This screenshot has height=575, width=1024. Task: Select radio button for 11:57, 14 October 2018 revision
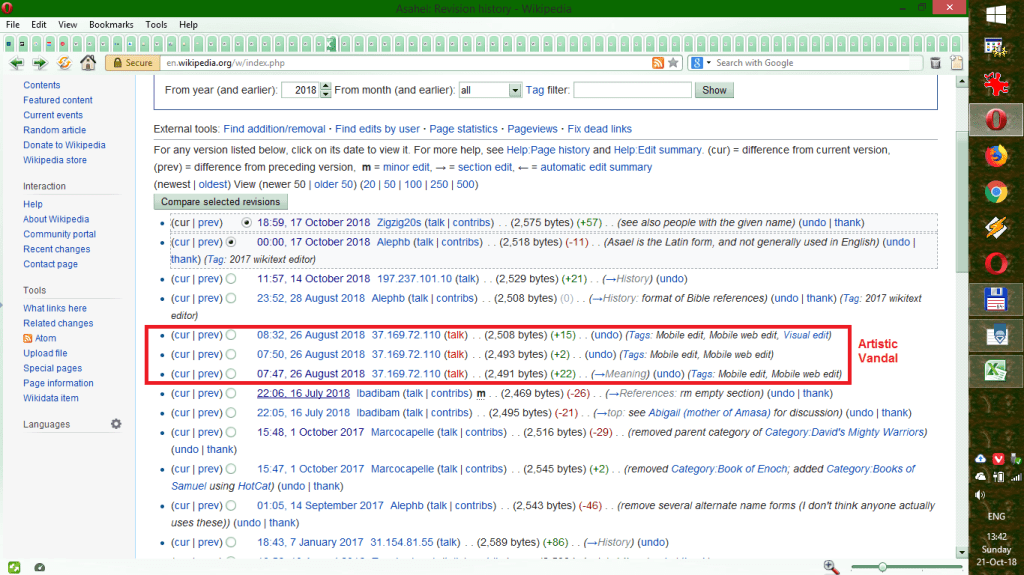(x=231, y=278)
